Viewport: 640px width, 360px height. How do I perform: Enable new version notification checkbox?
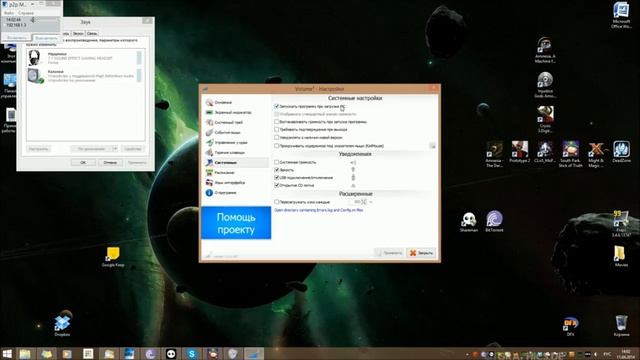(277, 138)
